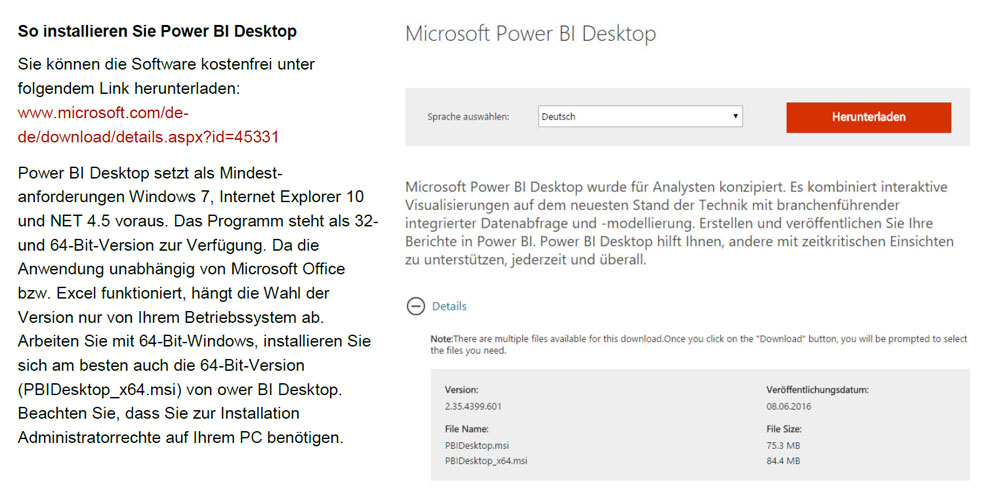Click the 75.3 MB file size

pyautogui.click(x=783, y=444)
